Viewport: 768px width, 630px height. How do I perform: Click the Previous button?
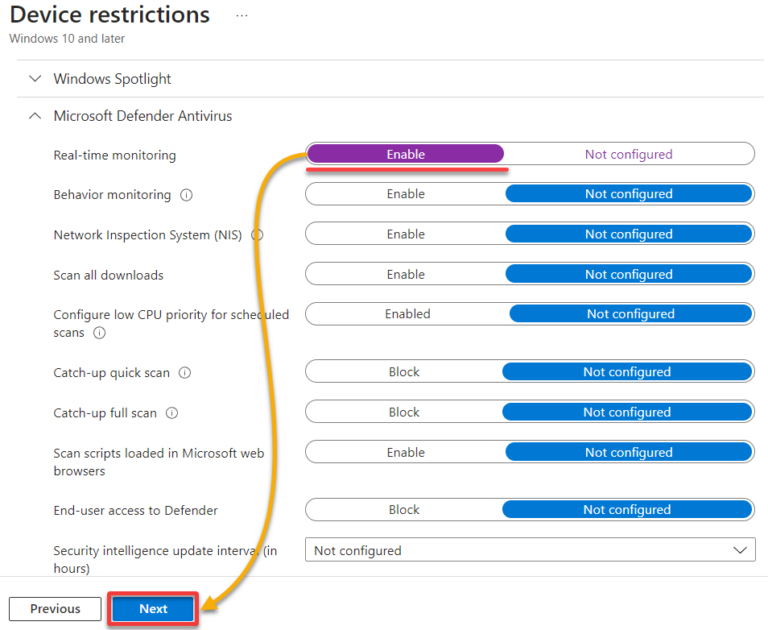point(55,608)
